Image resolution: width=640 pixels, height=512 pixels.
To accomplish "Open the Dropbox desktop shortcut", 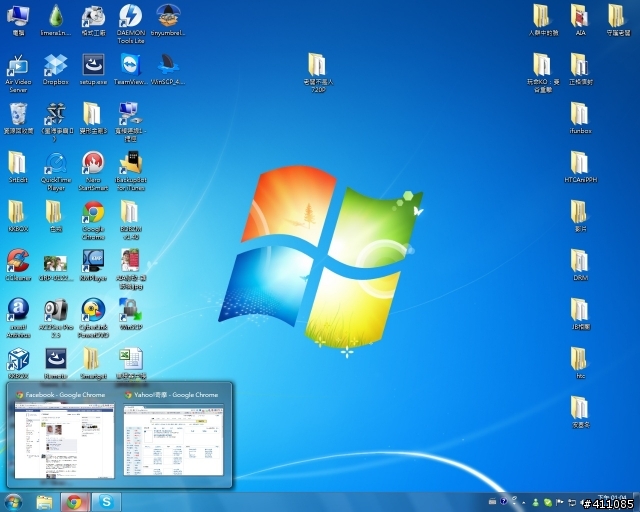I will point(56,69).
